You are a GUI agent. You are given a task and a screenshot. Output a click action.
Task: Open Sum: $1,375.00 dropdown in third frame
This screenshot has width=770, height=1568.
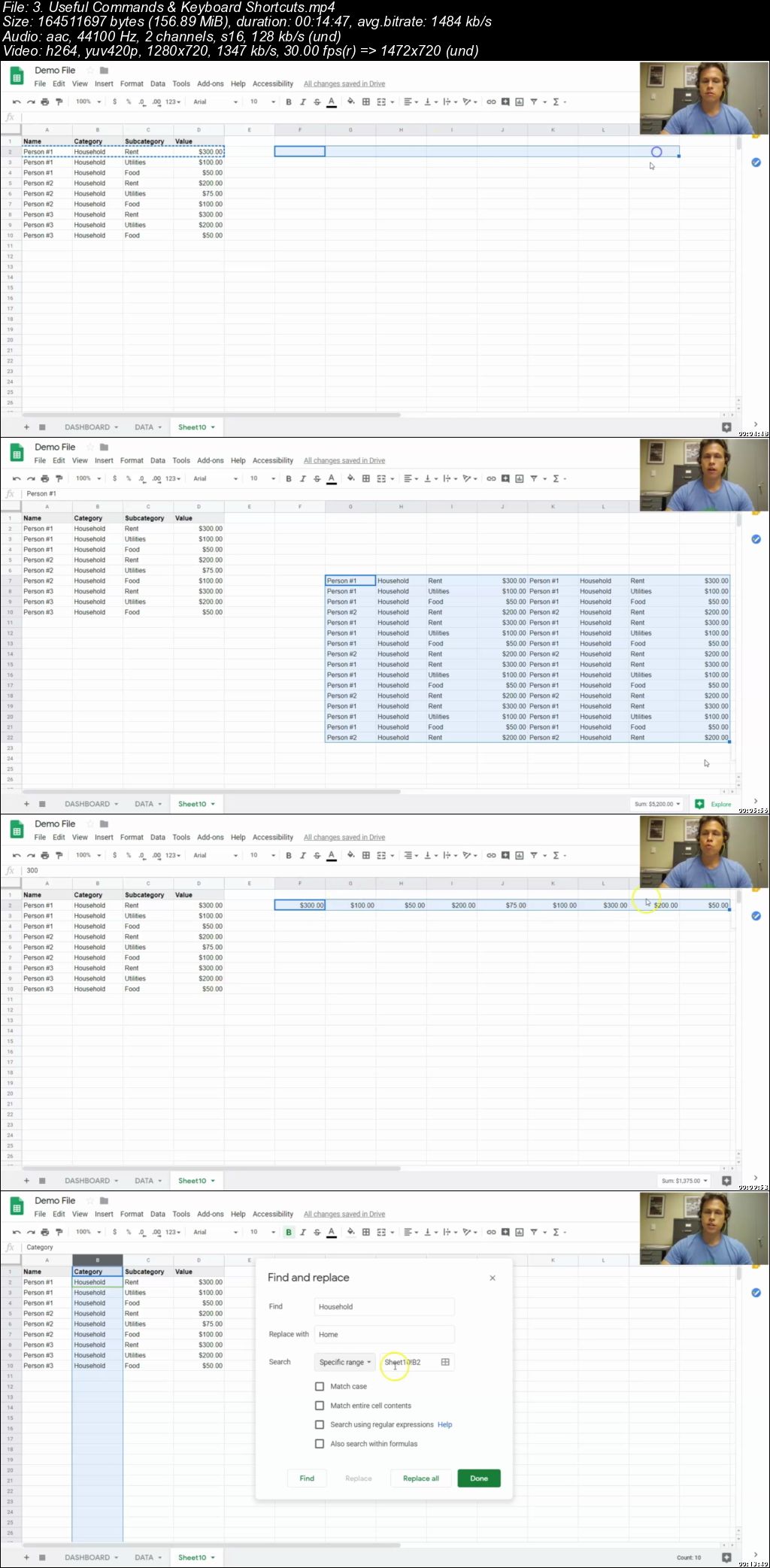(x=684, y=1181)
